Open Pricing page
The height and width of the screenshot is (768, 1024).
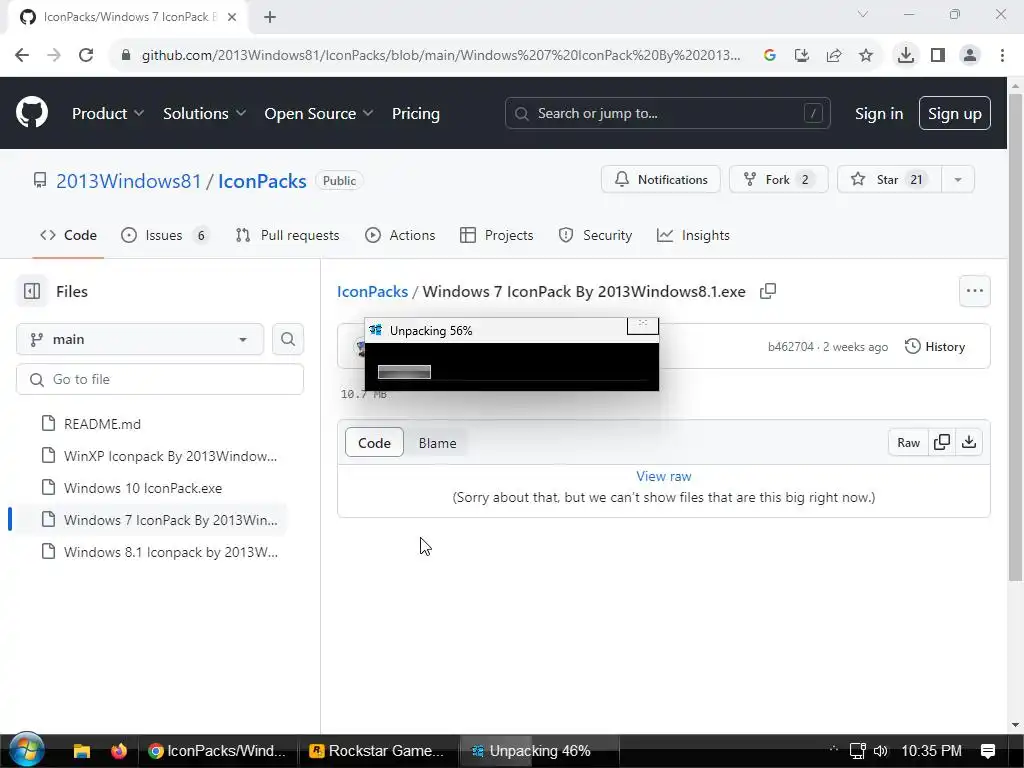[416, 114]
